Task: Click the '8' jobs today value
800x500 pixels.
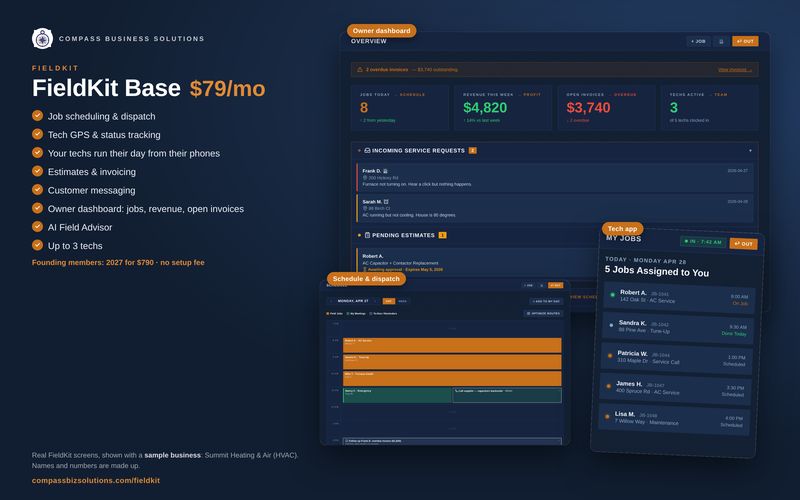Action: click(x=364, y=108)
